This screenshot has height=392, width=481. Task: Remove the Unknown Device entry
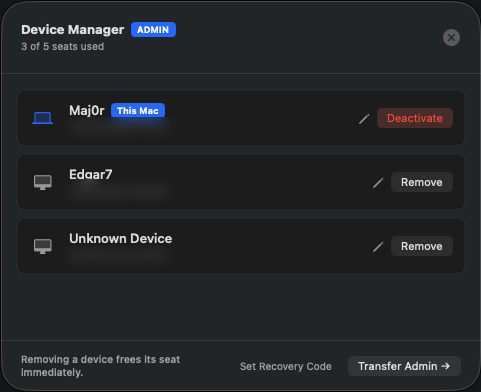pos(422,246)
